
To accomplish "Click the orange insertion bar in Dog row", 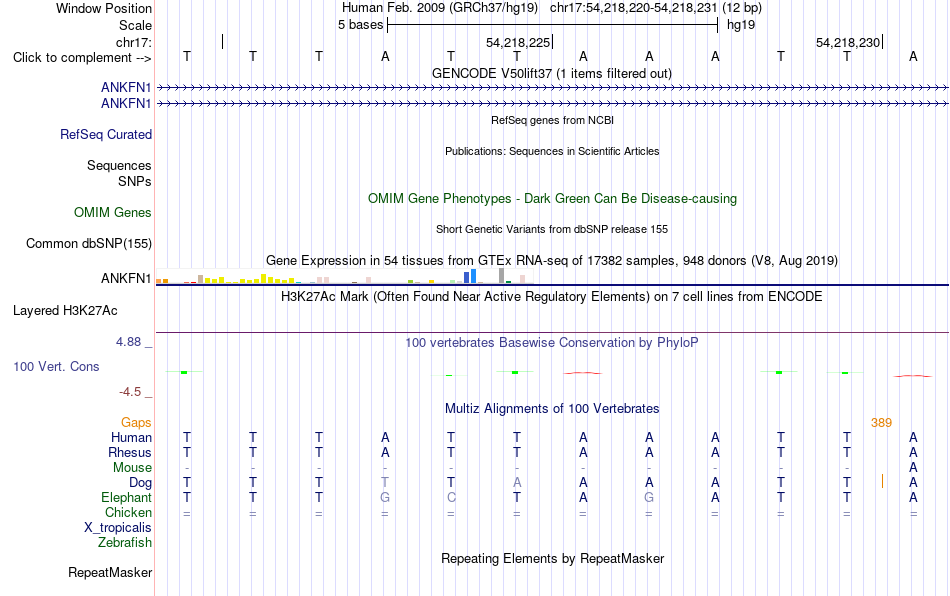I will pos(882,482).
